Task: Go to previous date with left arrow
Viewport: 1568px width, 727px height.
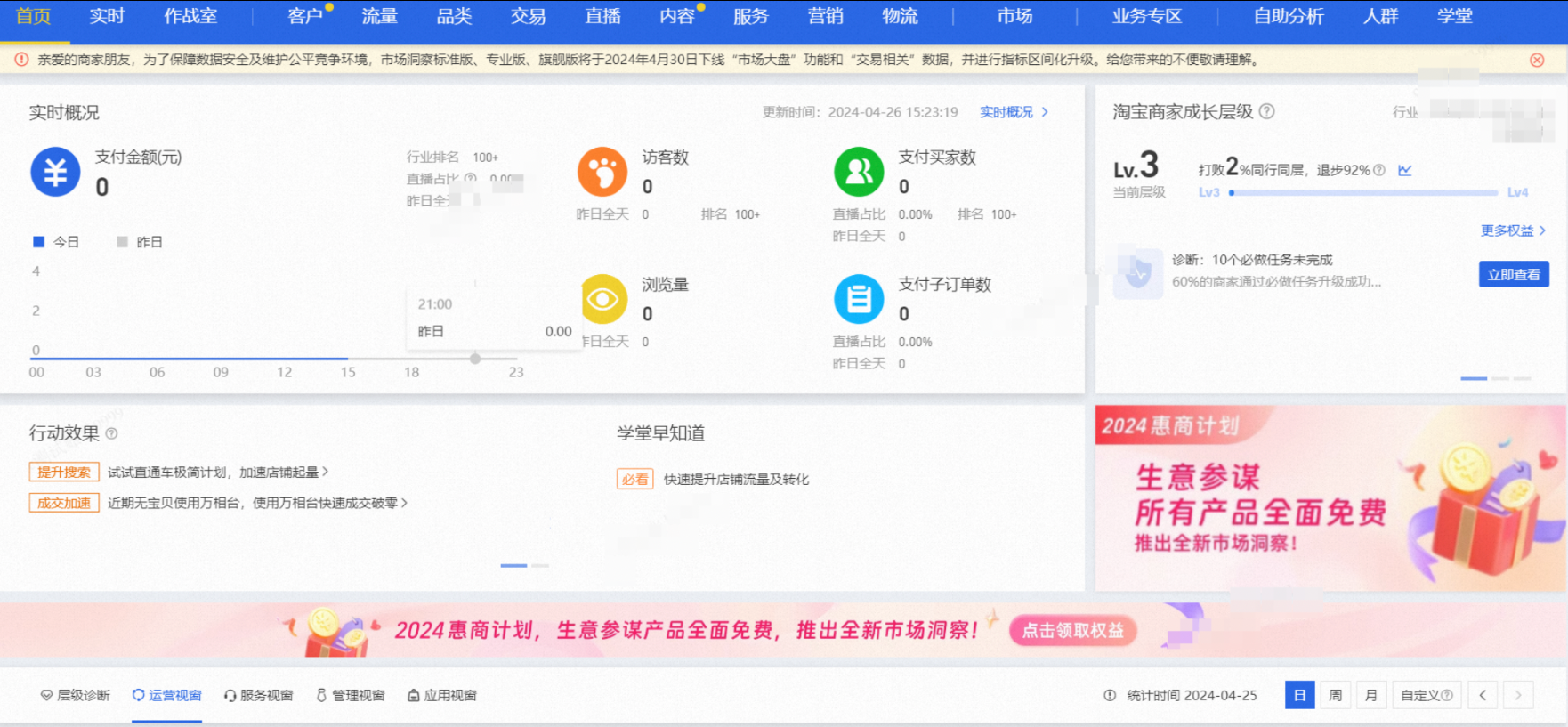Action: tap(1483, 695)
